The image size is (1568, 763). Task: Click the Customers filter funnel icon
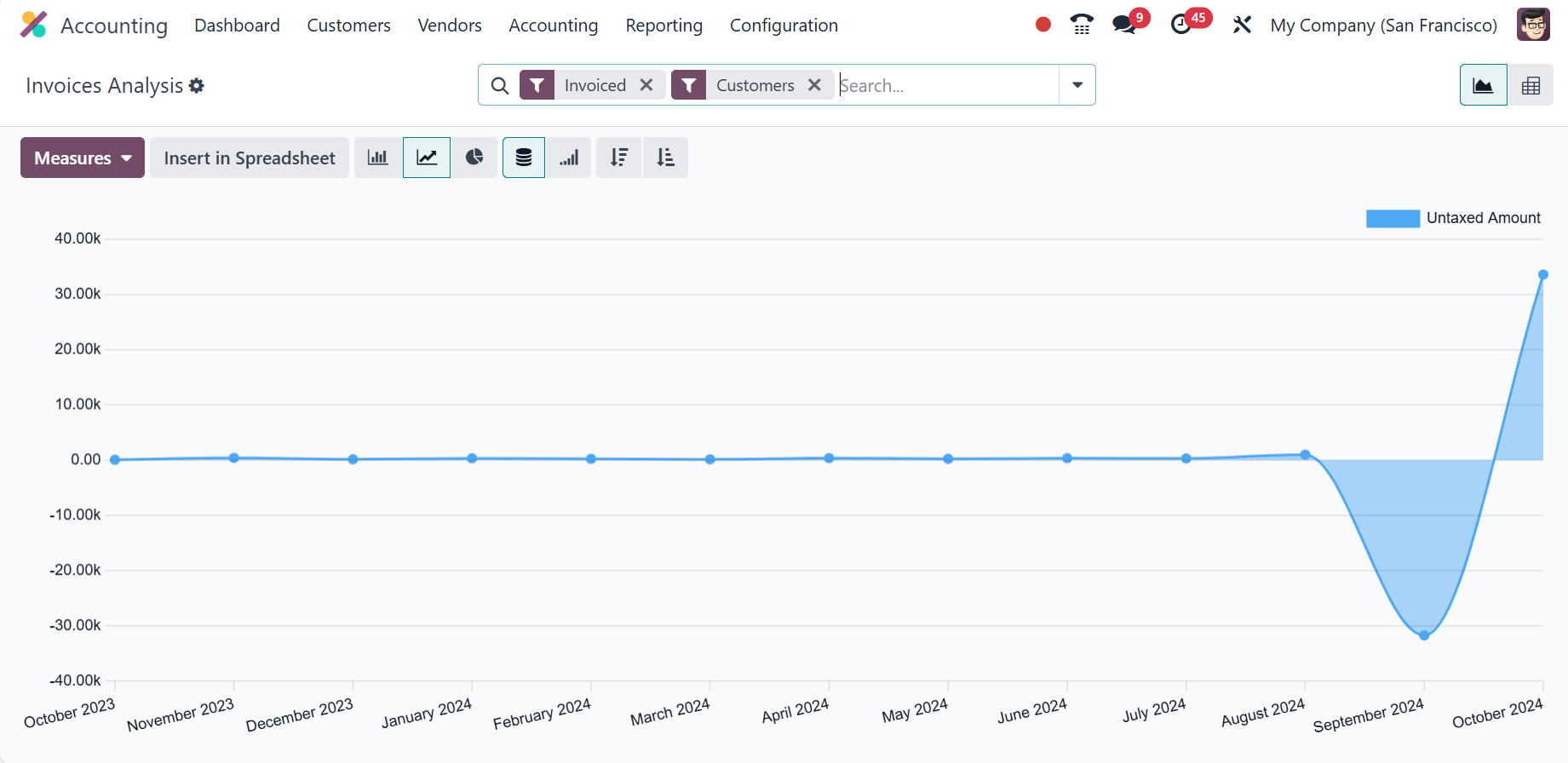tap(688, 85)
